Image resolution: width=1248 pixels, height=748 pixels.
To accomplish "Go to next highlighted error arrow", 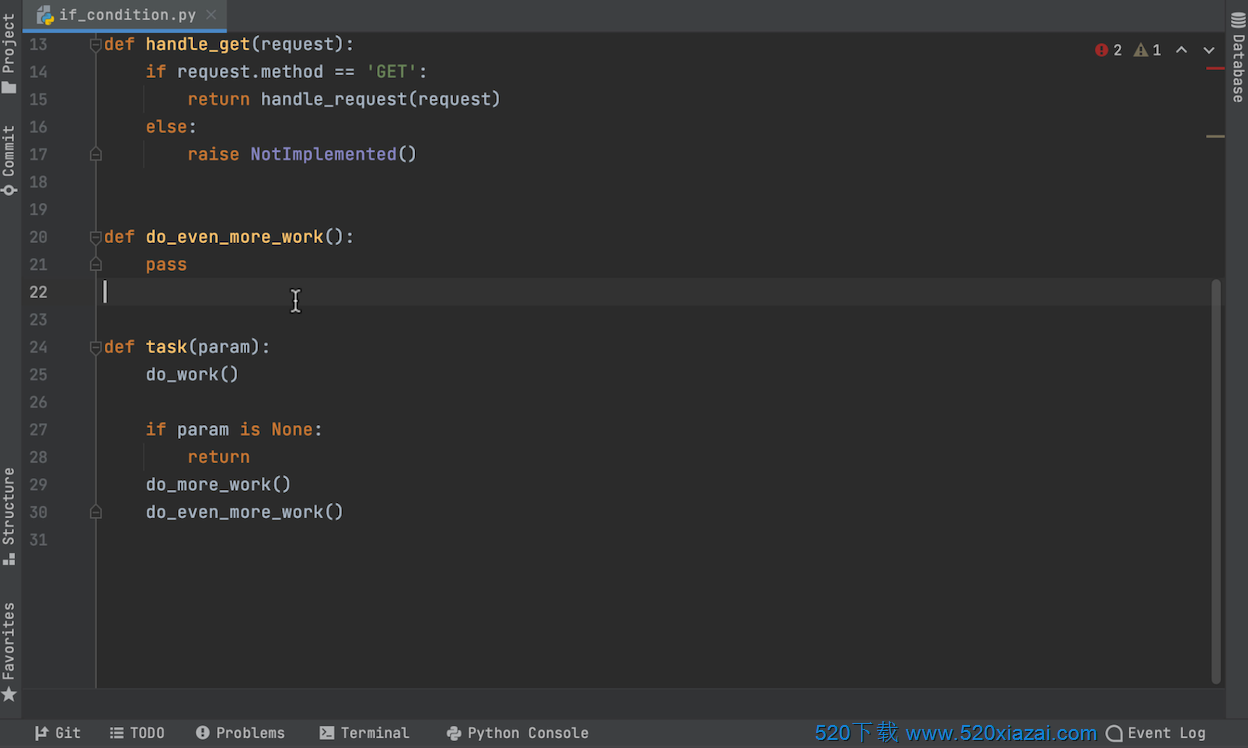I will click(1209, 50).
